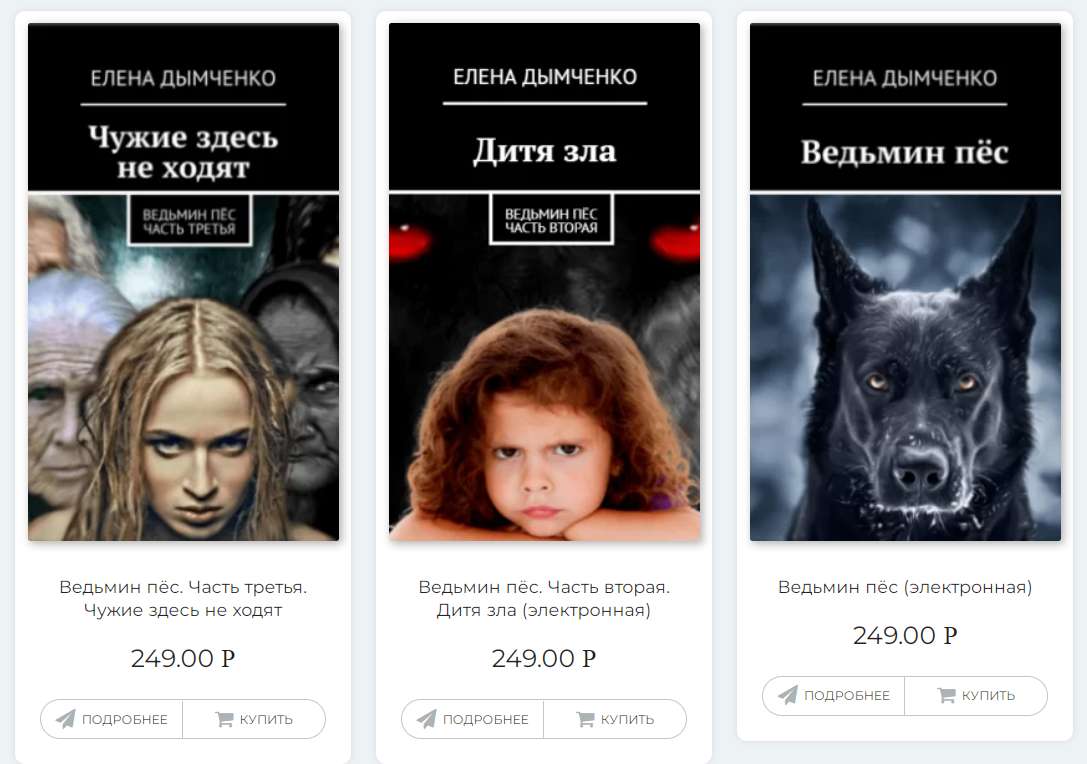This screenshot has width=1087, height=764.
Task: Click cart icon for Ведьмин пёс (электронная)
Action: 946,695
